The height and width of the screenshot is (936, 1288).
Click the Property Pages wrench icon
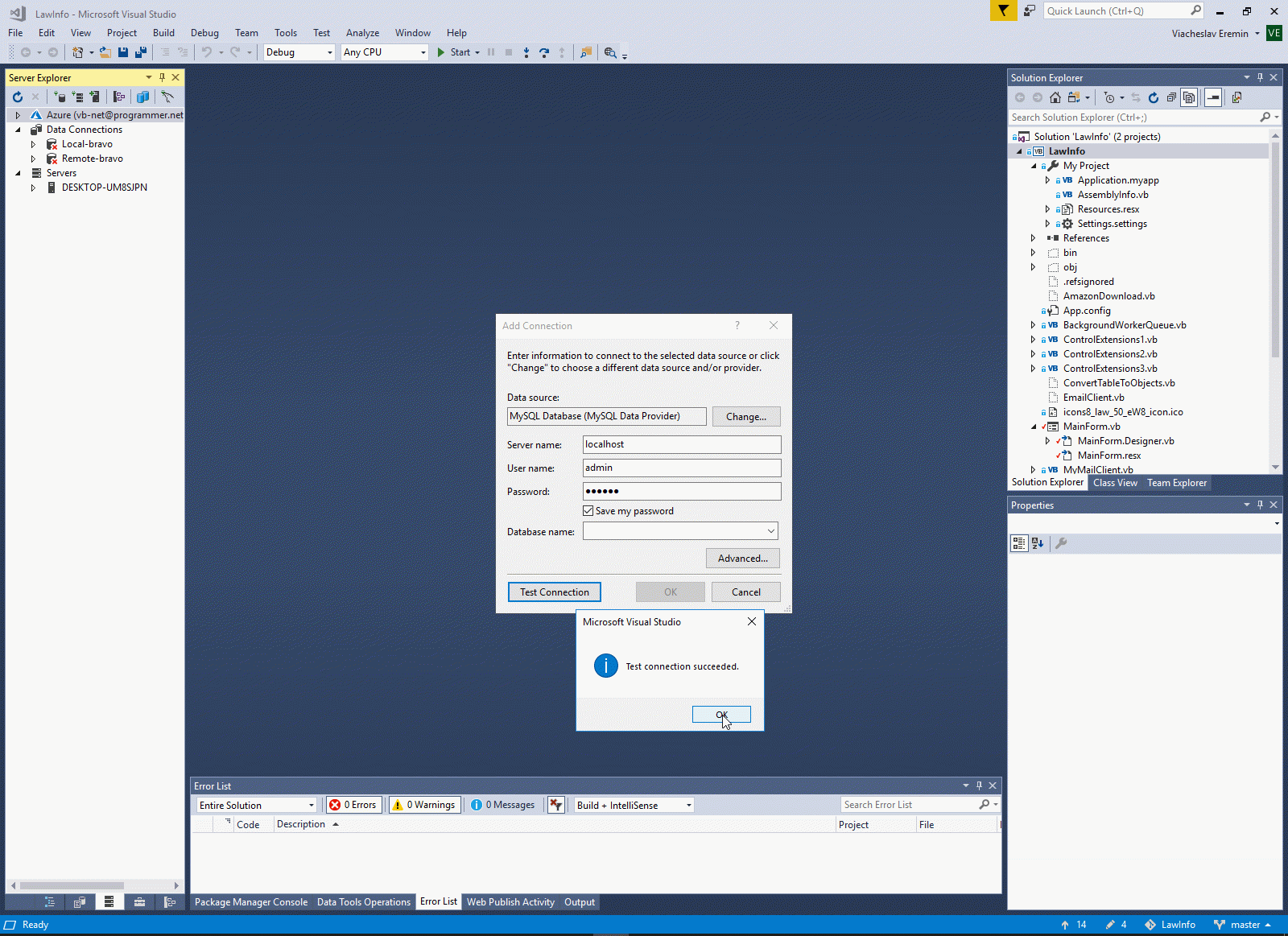pos(1061,543)
